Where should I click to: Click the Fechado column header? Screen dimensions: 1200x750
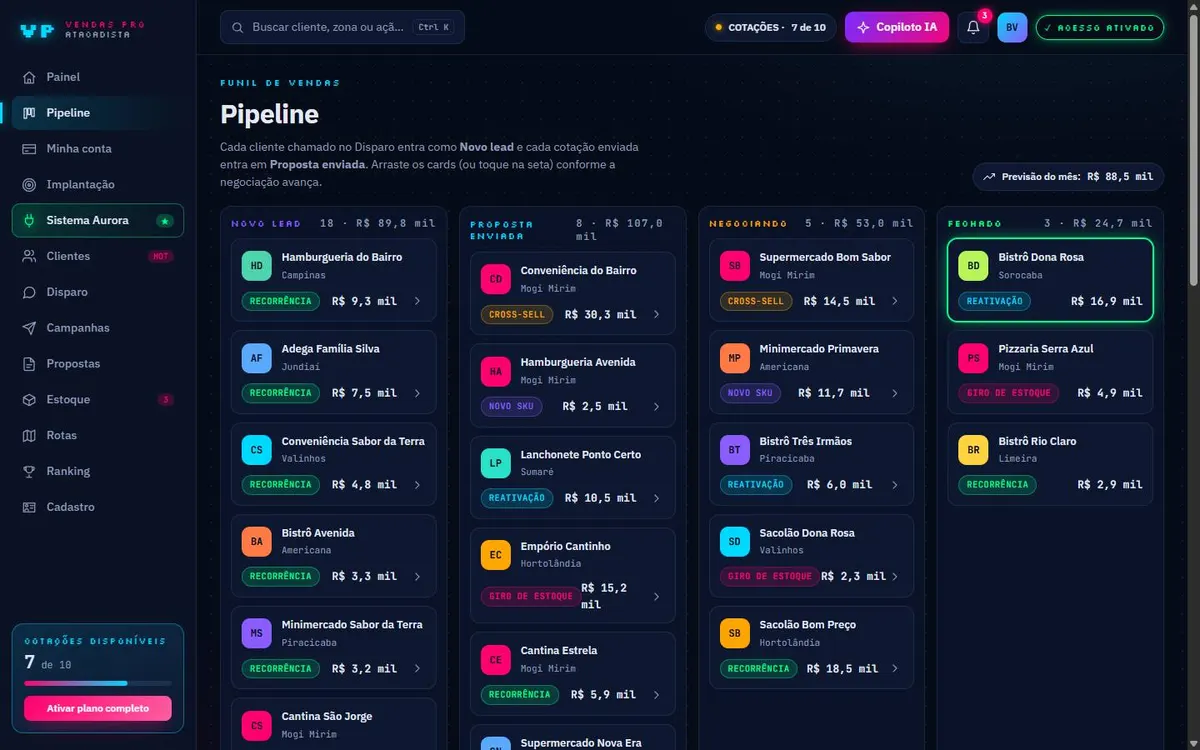coord(975,223)
